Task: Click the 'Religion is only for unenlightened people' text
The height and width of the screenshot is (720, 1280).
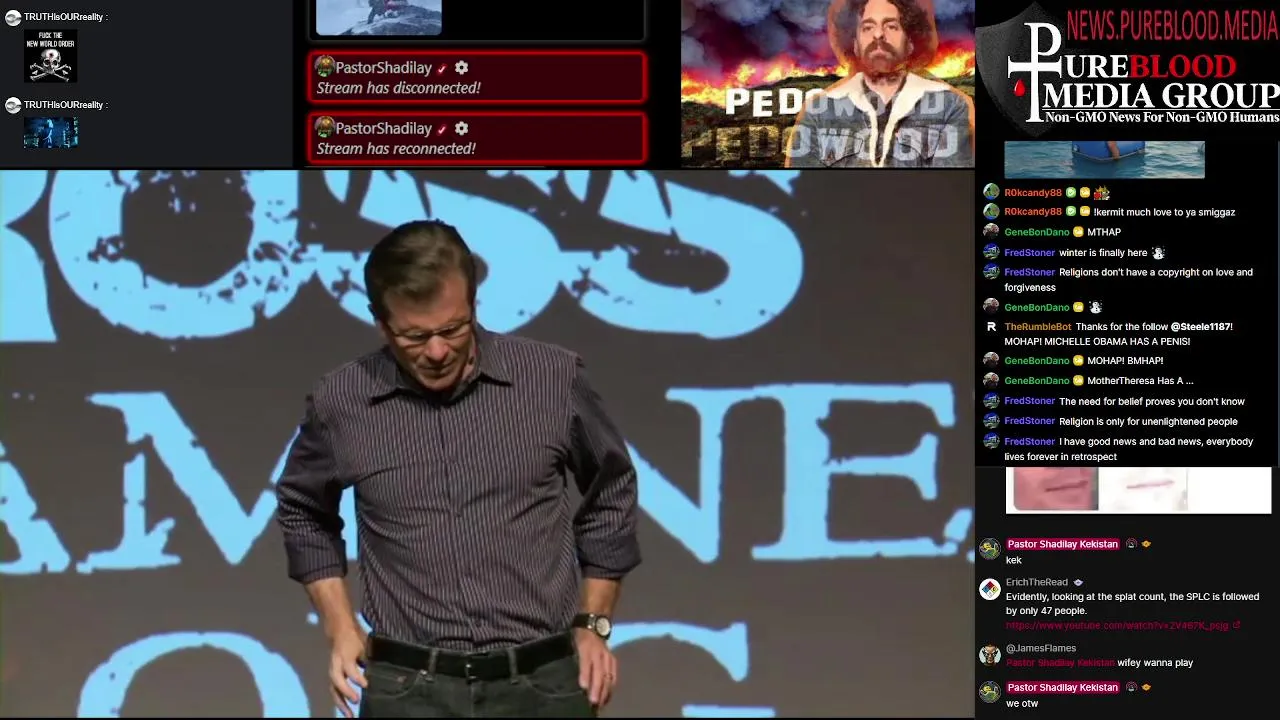Action: coord(1148,422)
